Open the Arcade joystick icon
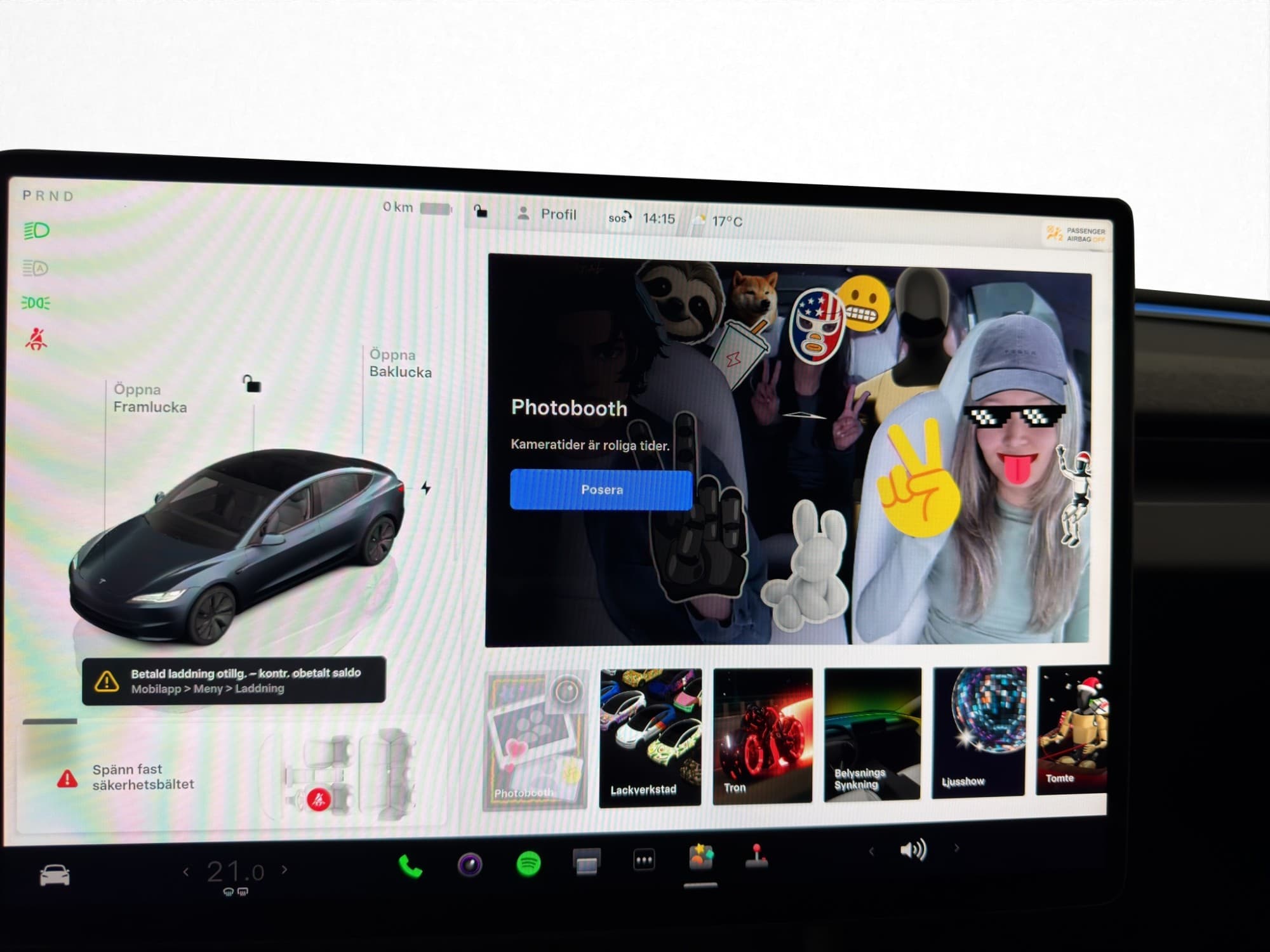Screen dimensions: 1270x952 [x=756, y=856]
